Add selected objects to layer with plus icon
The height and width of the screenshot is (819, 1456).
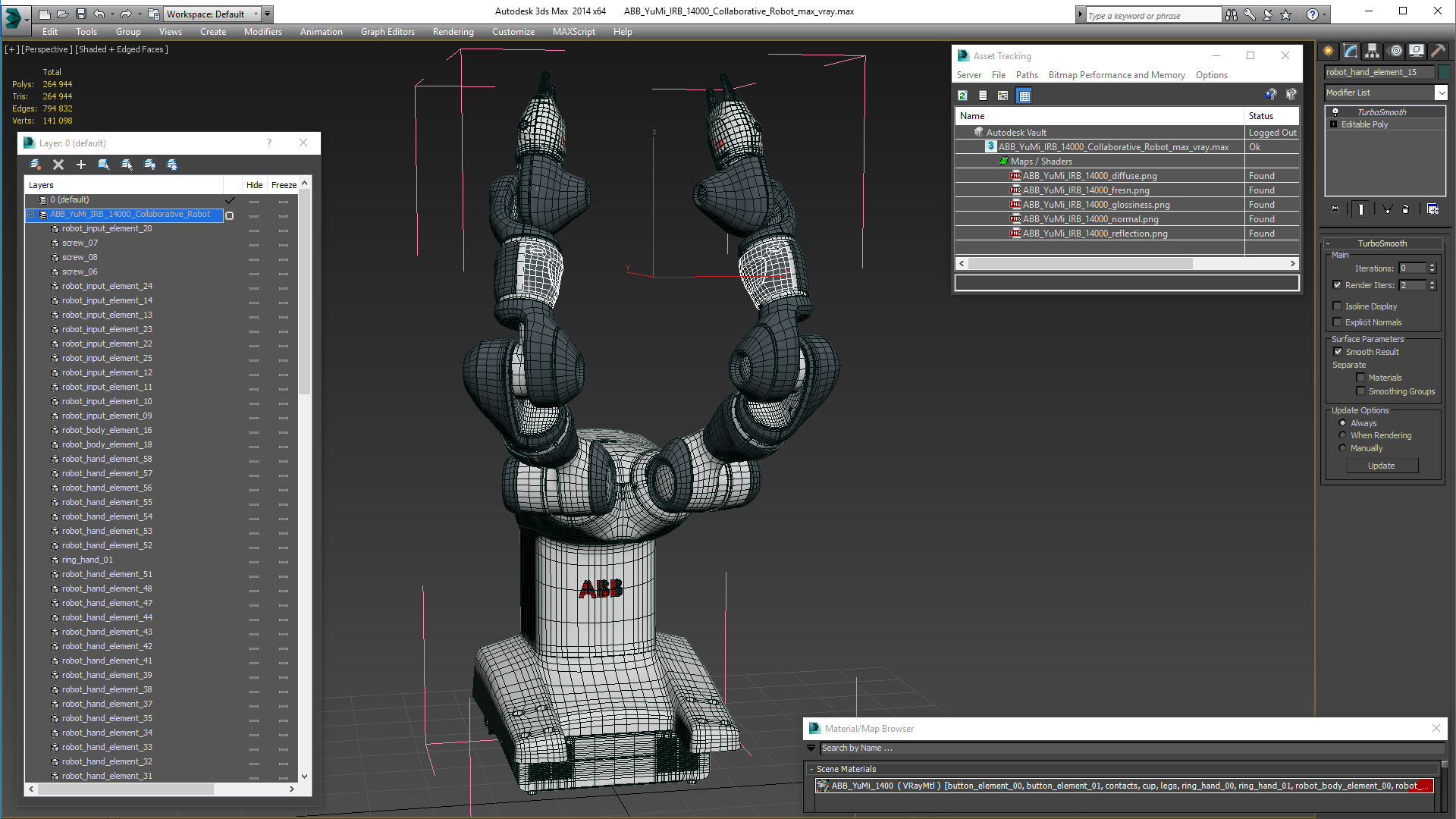click(81, 165)
